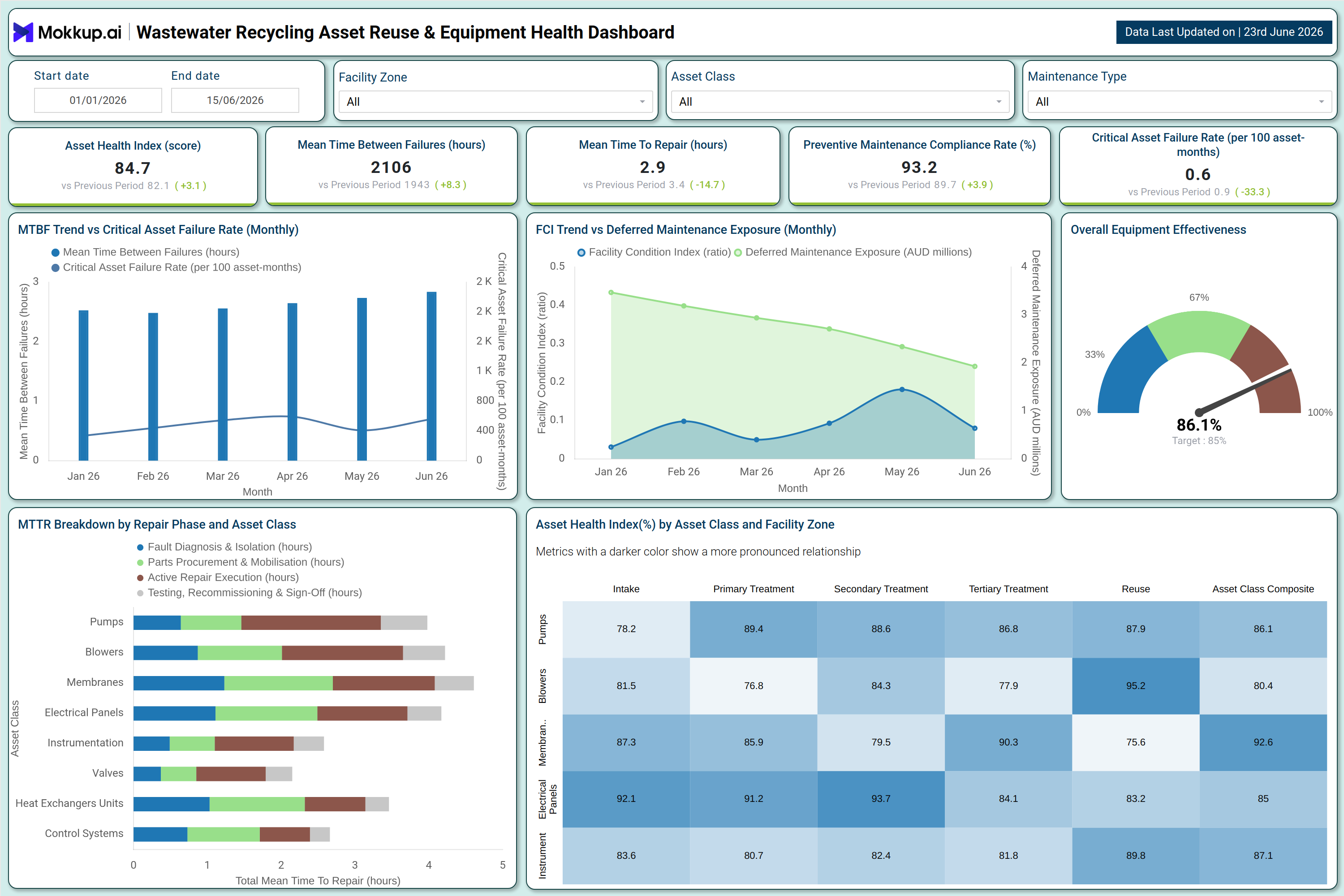Viewport: 1344px width, 896px height.
Task: Click the Jun 26 MTBF bar
Action: (431, 376)
